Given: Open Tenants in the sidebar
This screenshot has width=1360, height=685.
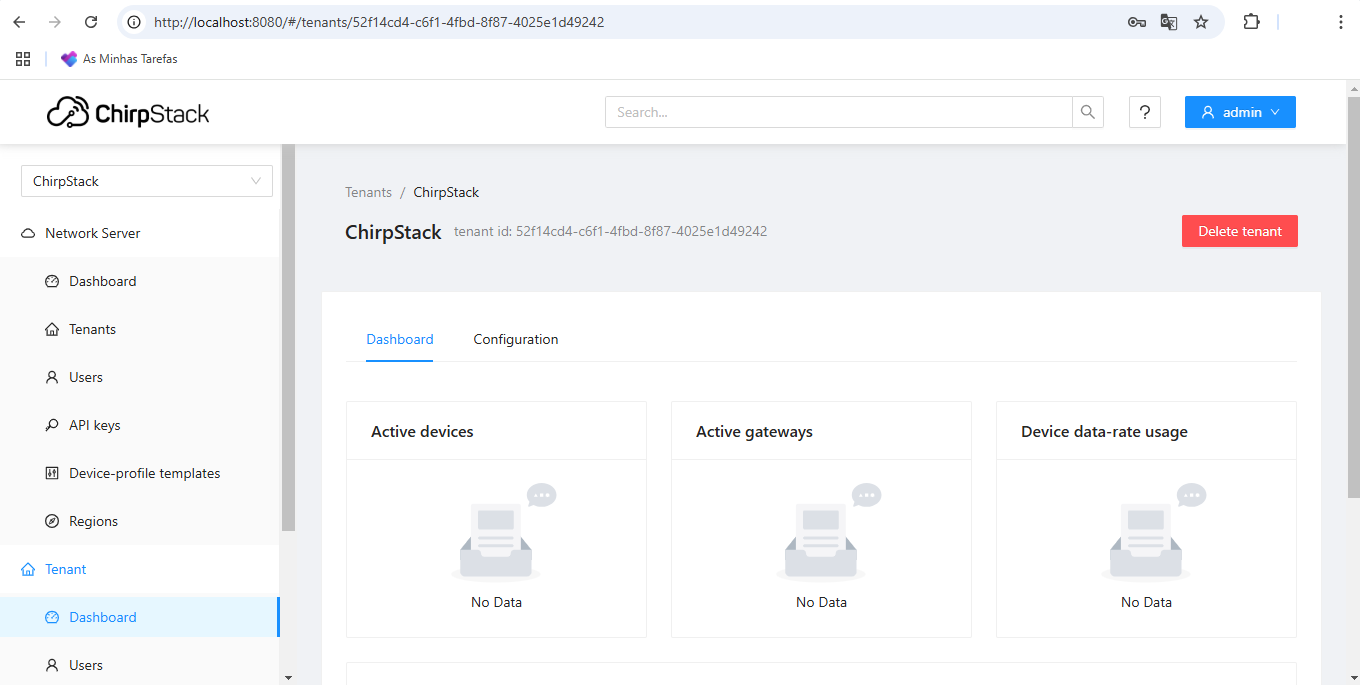Looking at the screenshot, I should pos(140,329).
